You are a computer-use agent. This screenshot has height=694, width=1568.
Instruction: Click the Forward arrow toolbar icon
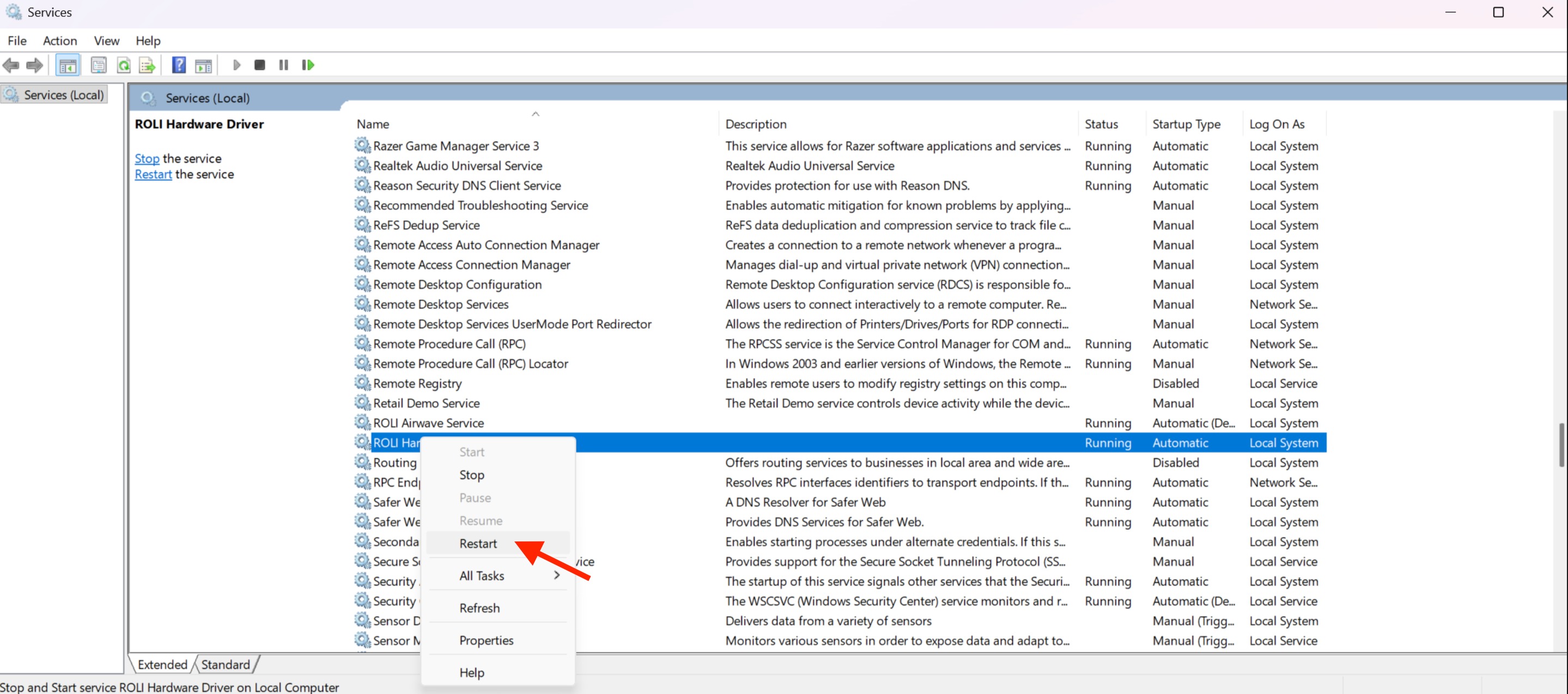click(x=35, y=65)
